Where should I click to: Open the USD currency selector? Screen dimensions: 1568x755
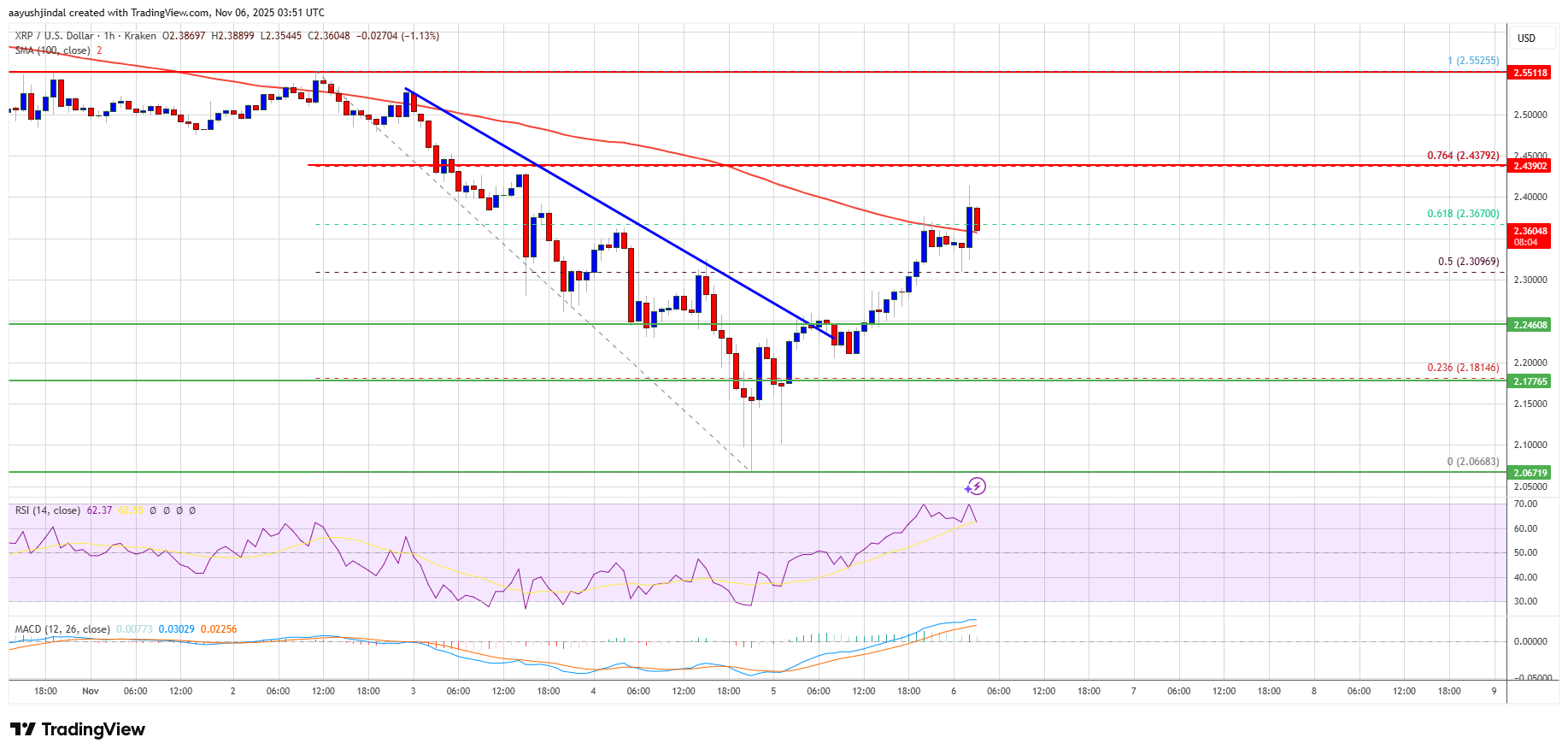coord(1526,38)
